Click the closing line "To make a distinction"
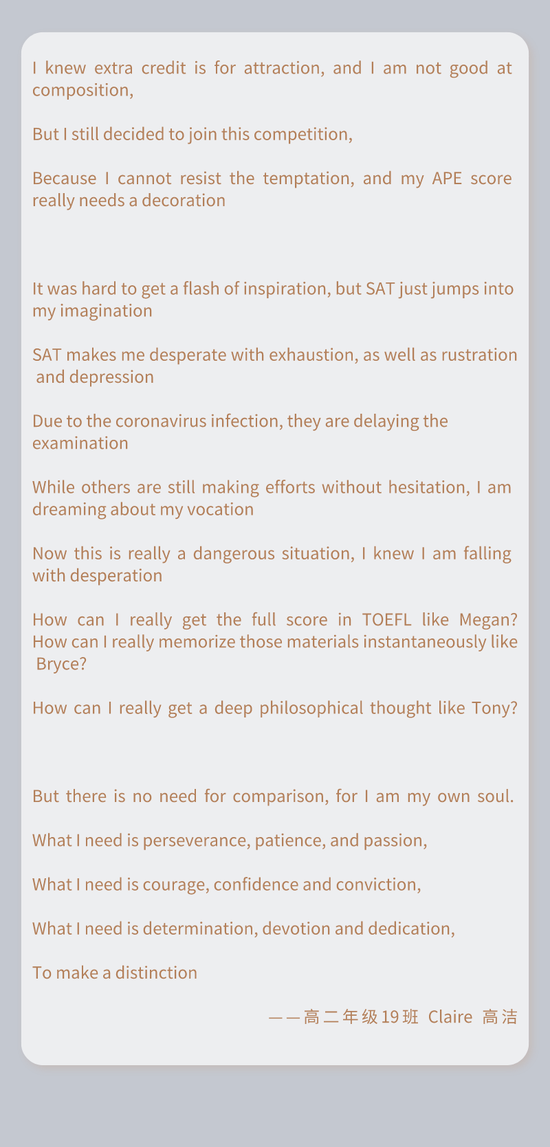The height and width of the screenshot is (1147, 550). click(115, 973)
